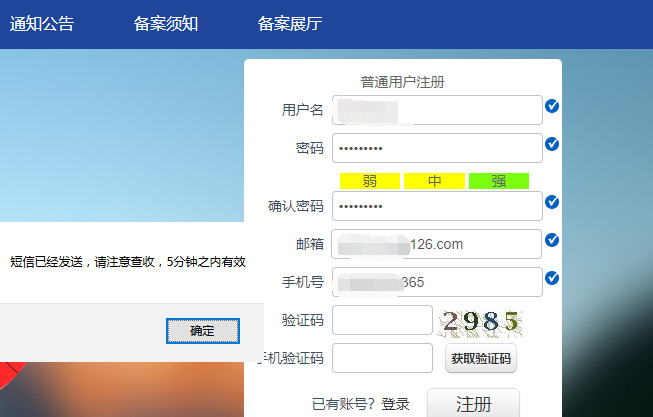653x417 pixels.
Task: Click the checkmark icon beside 用户名 field
Action: [x=552, y=106]
